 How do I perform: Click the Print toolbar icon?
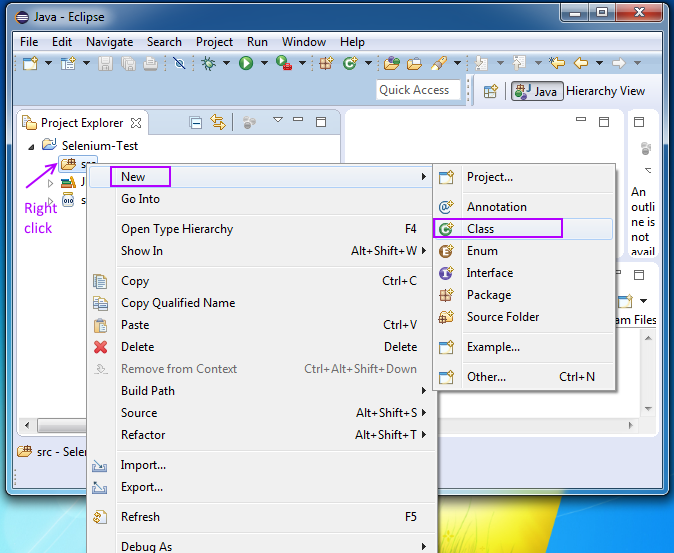pos(150,64)
